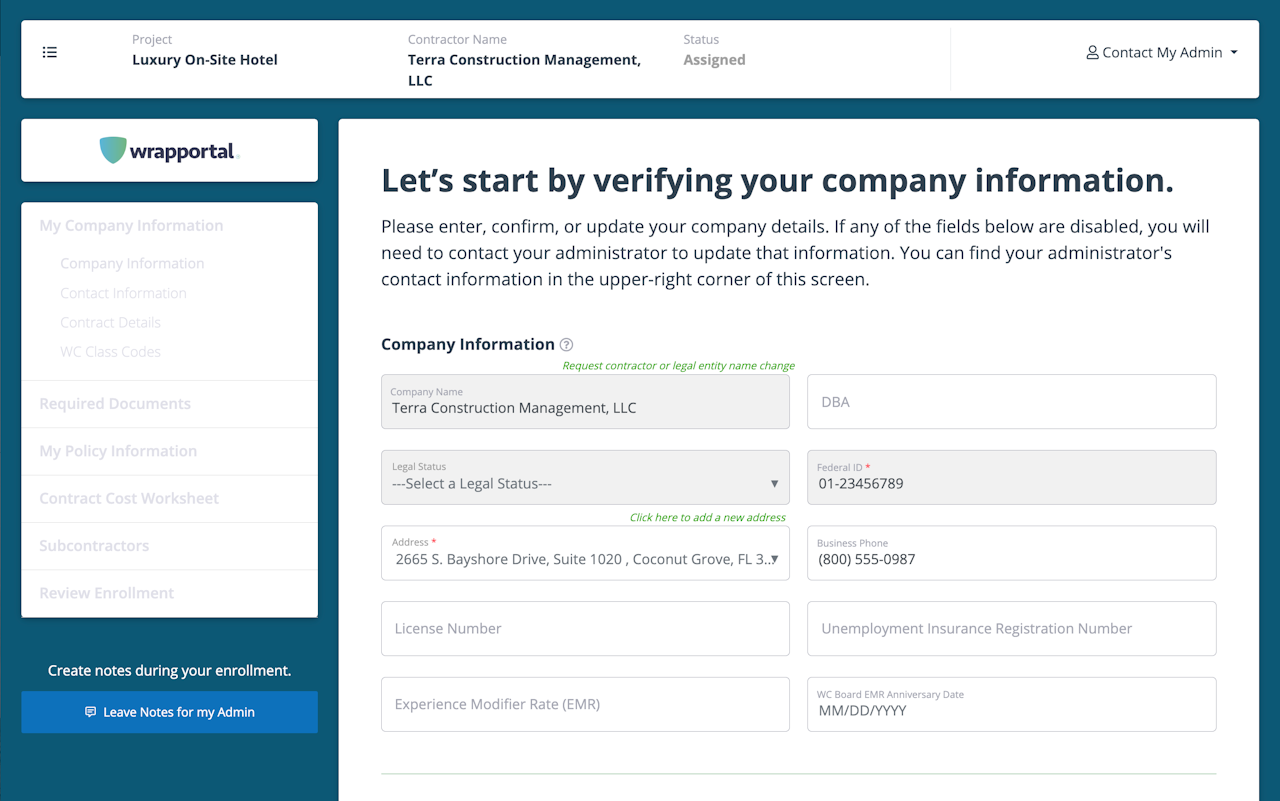This screenshot has width=1280, height=801.
Task: Click the WC Board EMR Anniversary Date field
Action: click(1011, 704)
